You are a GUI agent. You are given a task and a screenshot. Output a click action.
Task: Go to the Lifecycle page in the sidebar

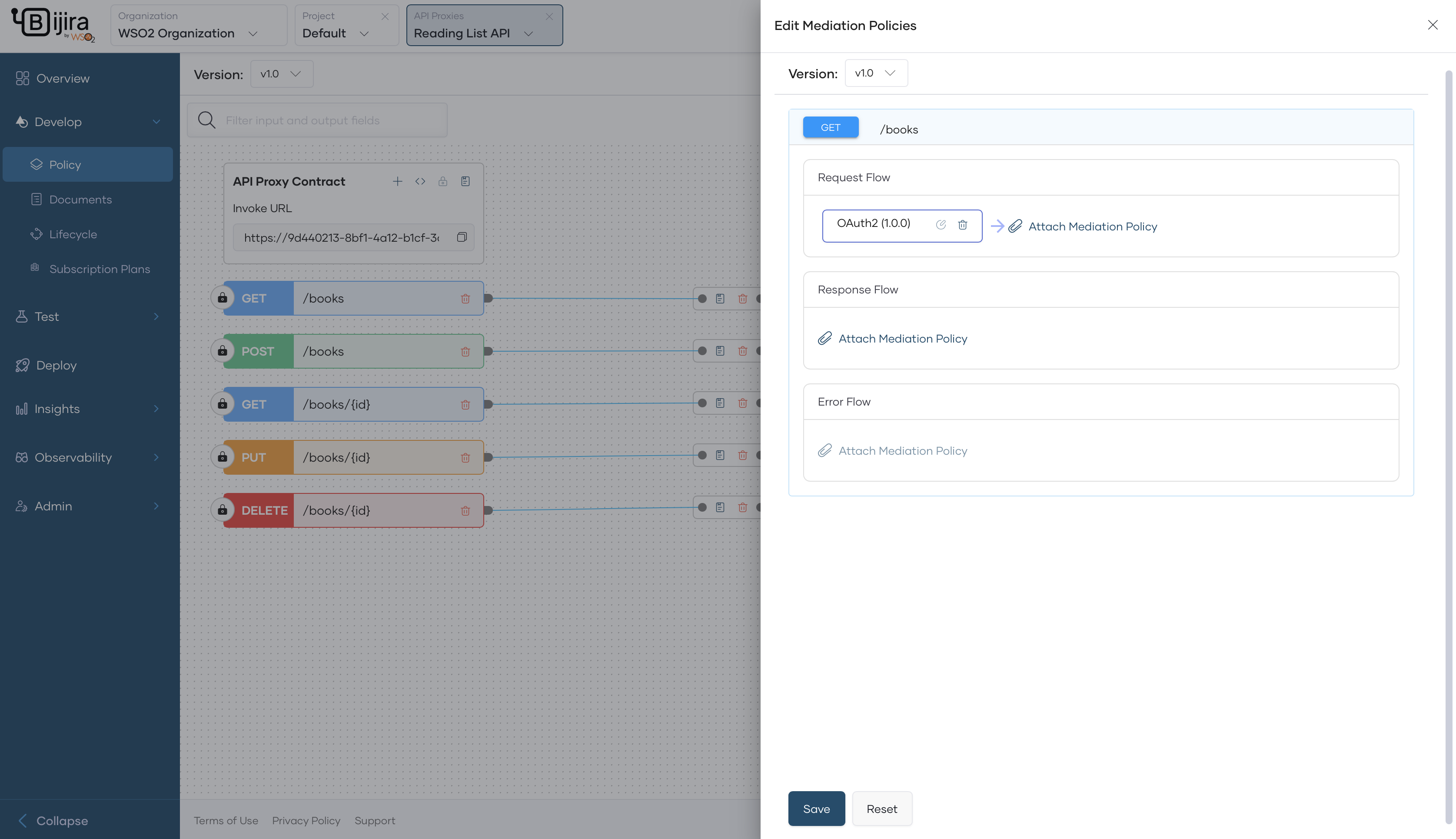tap(73, 234)
